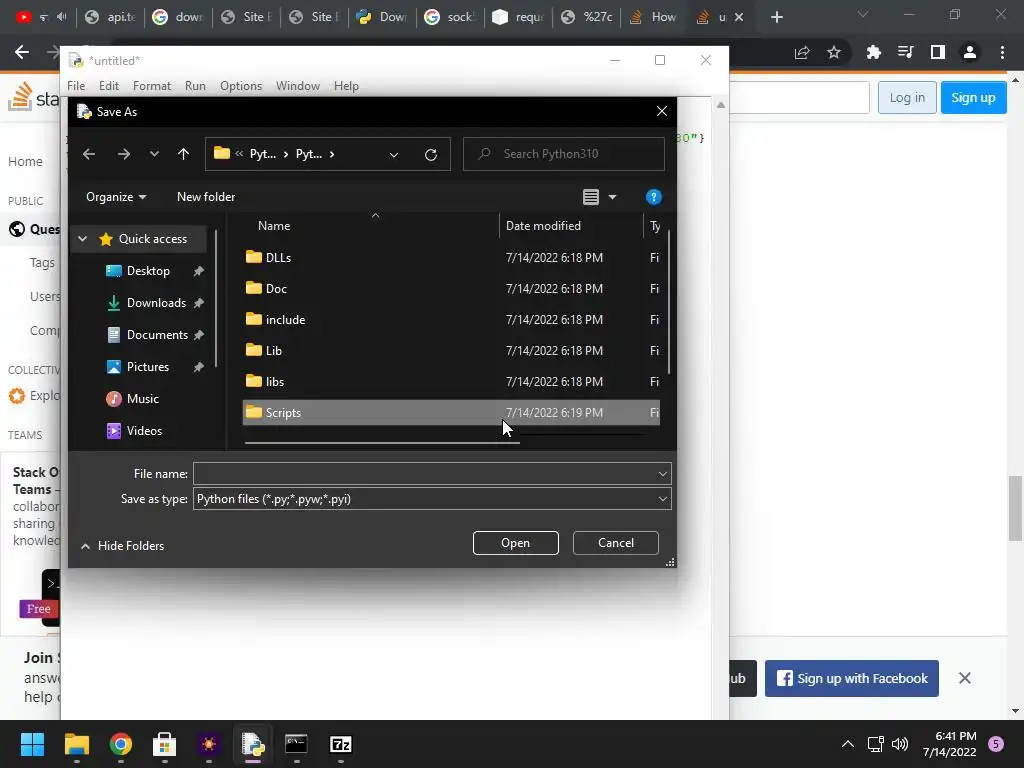Open Chrome three-dot menu
1024x768 pixels.
[1002, 52]
